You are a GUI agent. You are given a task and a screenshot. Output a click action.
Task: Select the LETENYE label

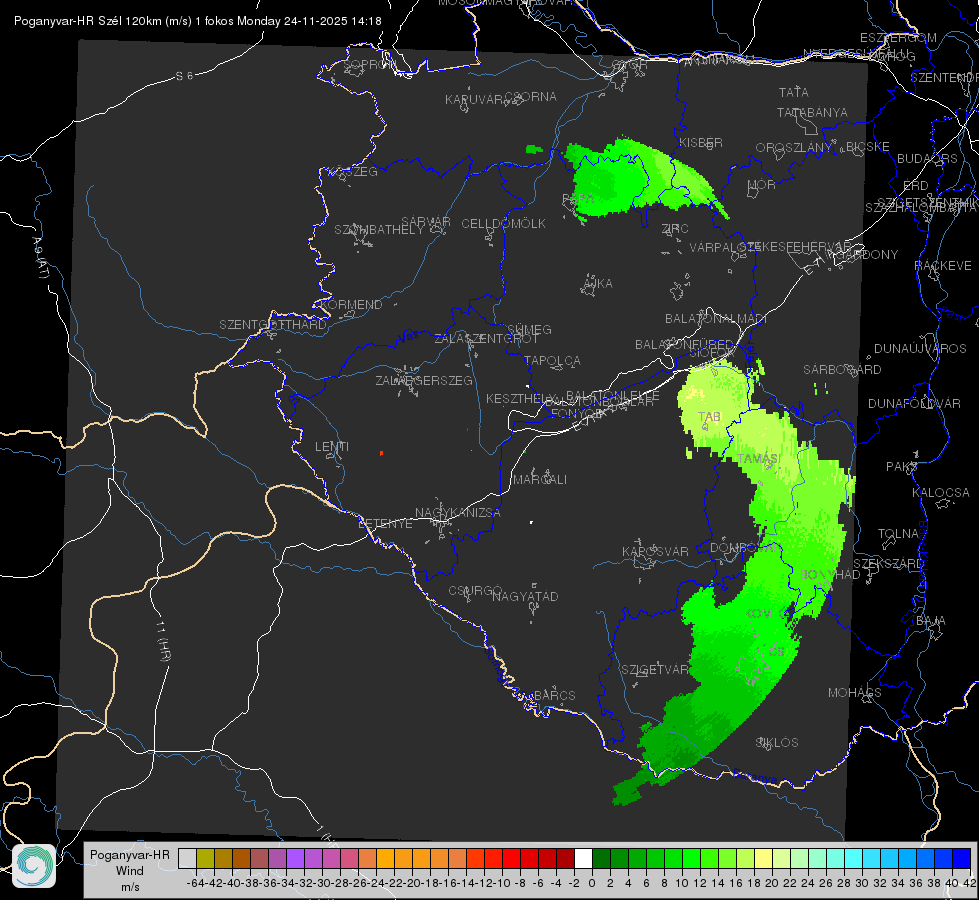tap(385, 524)
